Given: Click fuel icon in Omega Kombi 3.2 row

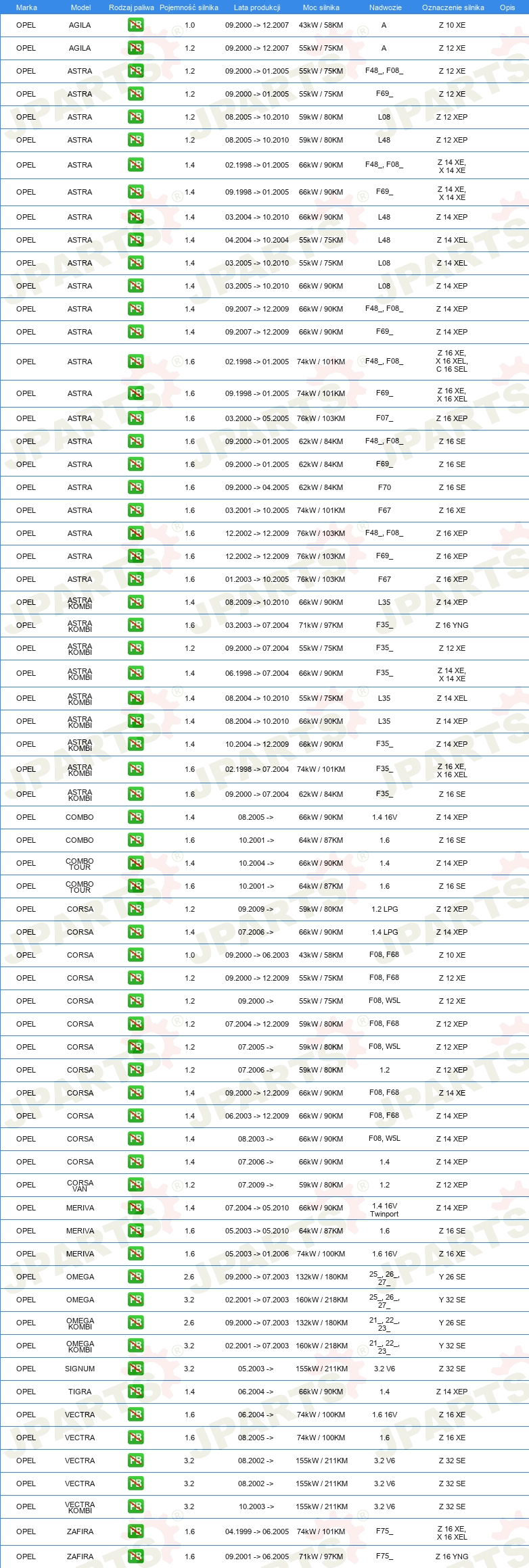Looking at the screenshot, I should (x=135, y=1346).
